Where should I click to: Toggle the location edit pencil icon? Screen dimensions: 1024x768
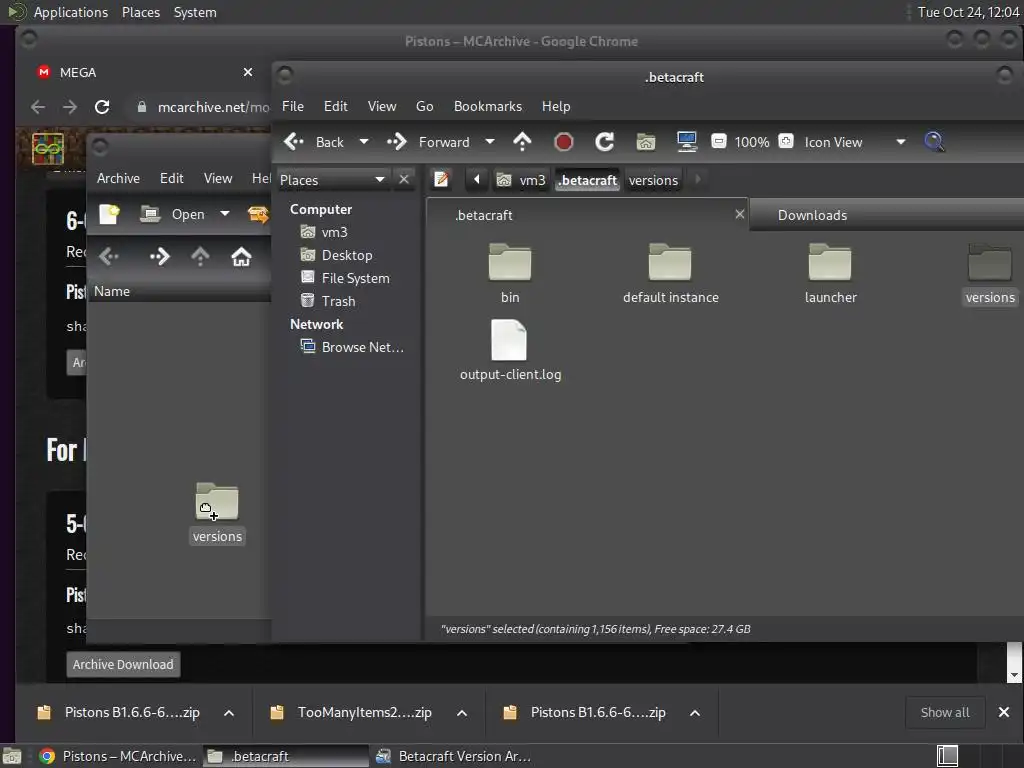pyautogui.click(x=441, y=180)
